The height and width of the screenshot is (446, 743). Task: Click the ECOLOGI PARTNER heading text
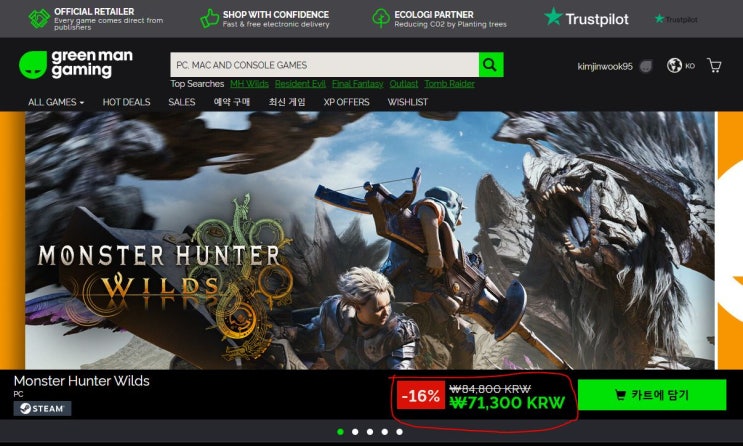click(x=434, y=15)
